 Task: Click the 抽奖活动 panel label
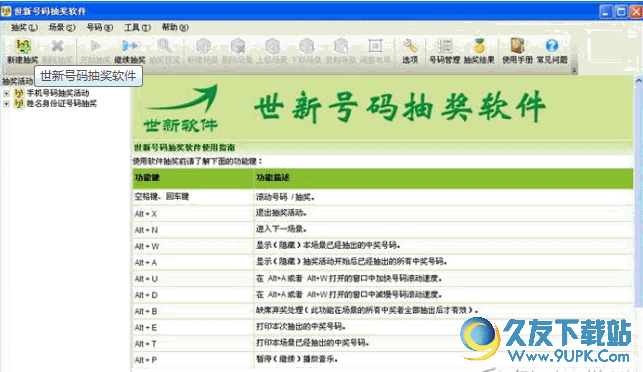(x=17, y=81)
